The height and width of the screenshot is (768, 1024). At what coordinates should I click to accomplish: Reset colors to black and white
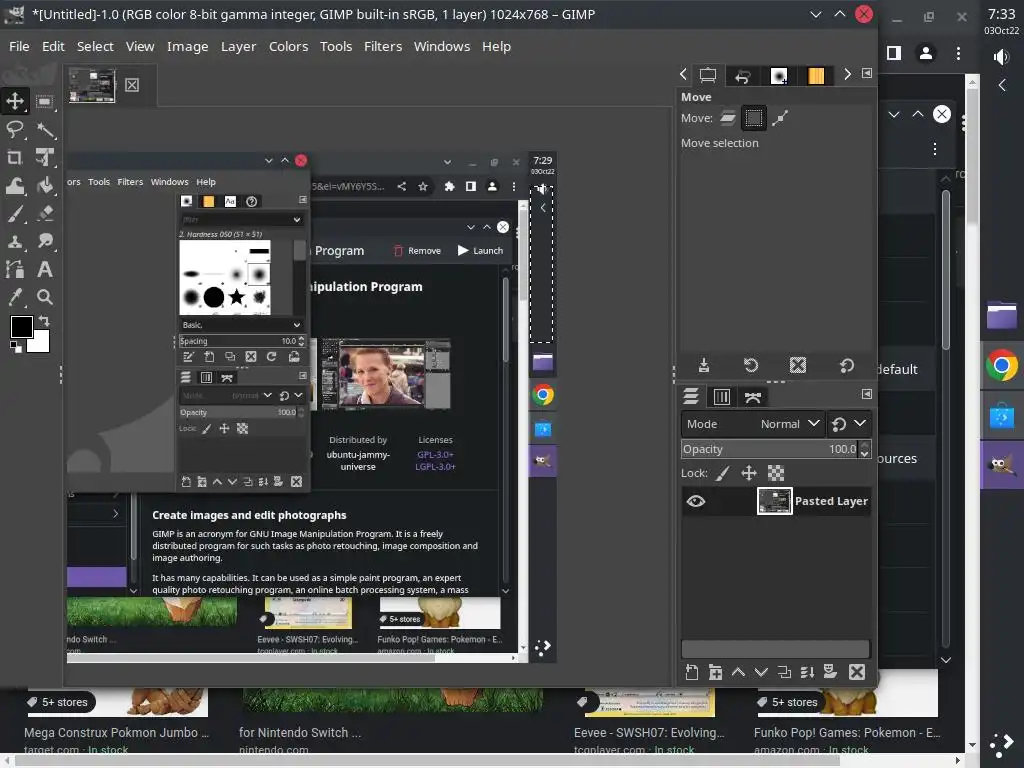click(15, 347)
